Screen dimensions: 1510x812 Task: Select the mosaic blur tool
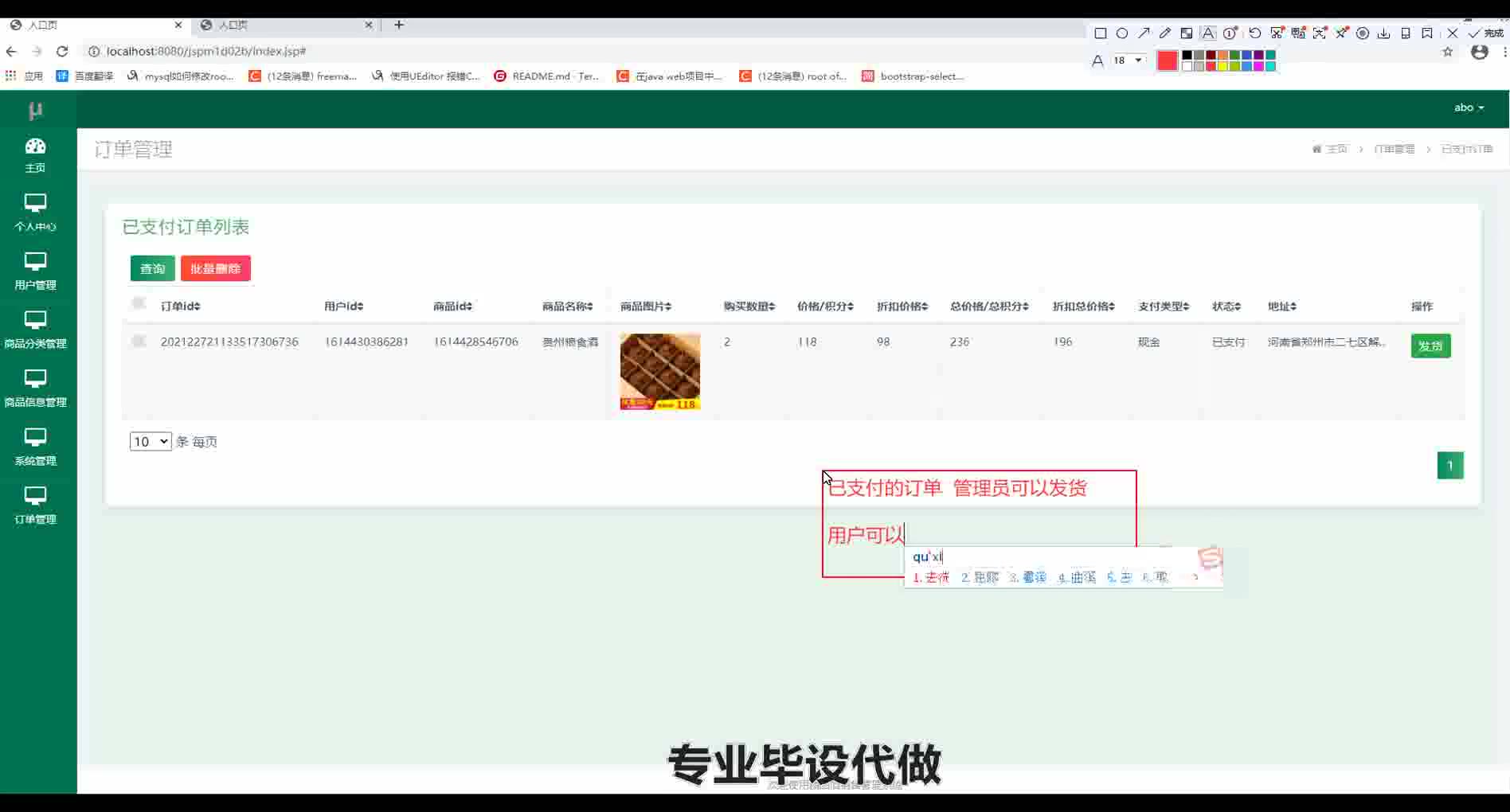click(x=1187, y=33)
